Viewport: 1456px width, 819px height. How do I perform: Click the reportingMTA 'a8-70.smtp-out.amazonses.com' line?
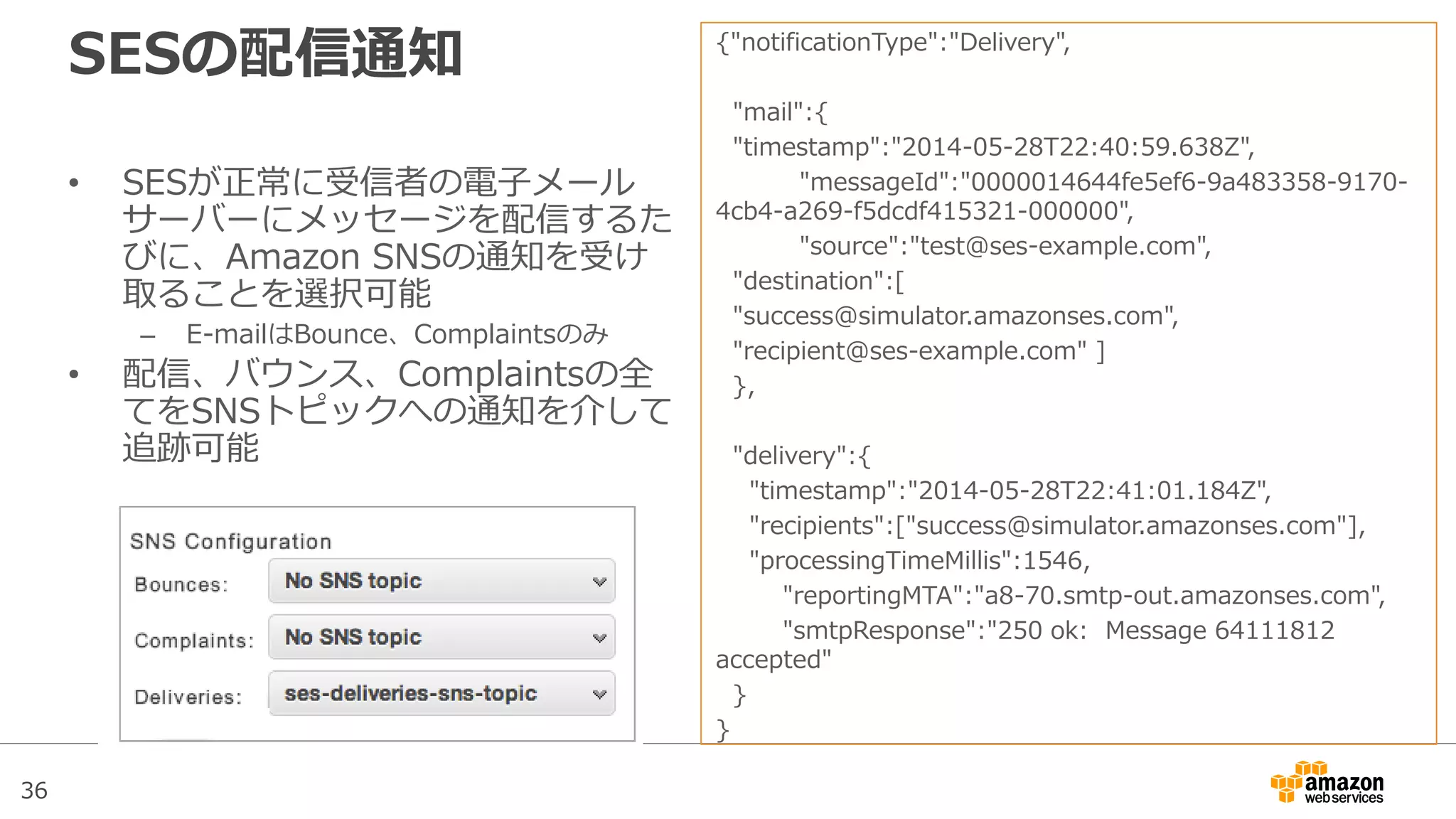(1083, 596)
